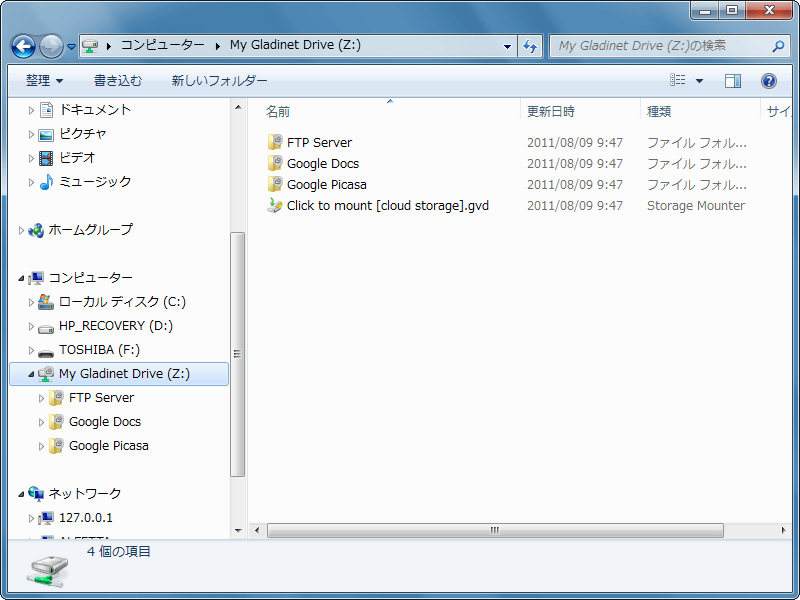Collapse My Gladinet Drive (Z:) in tree
This screenshot has width=800, height=600.
point(31,374)
